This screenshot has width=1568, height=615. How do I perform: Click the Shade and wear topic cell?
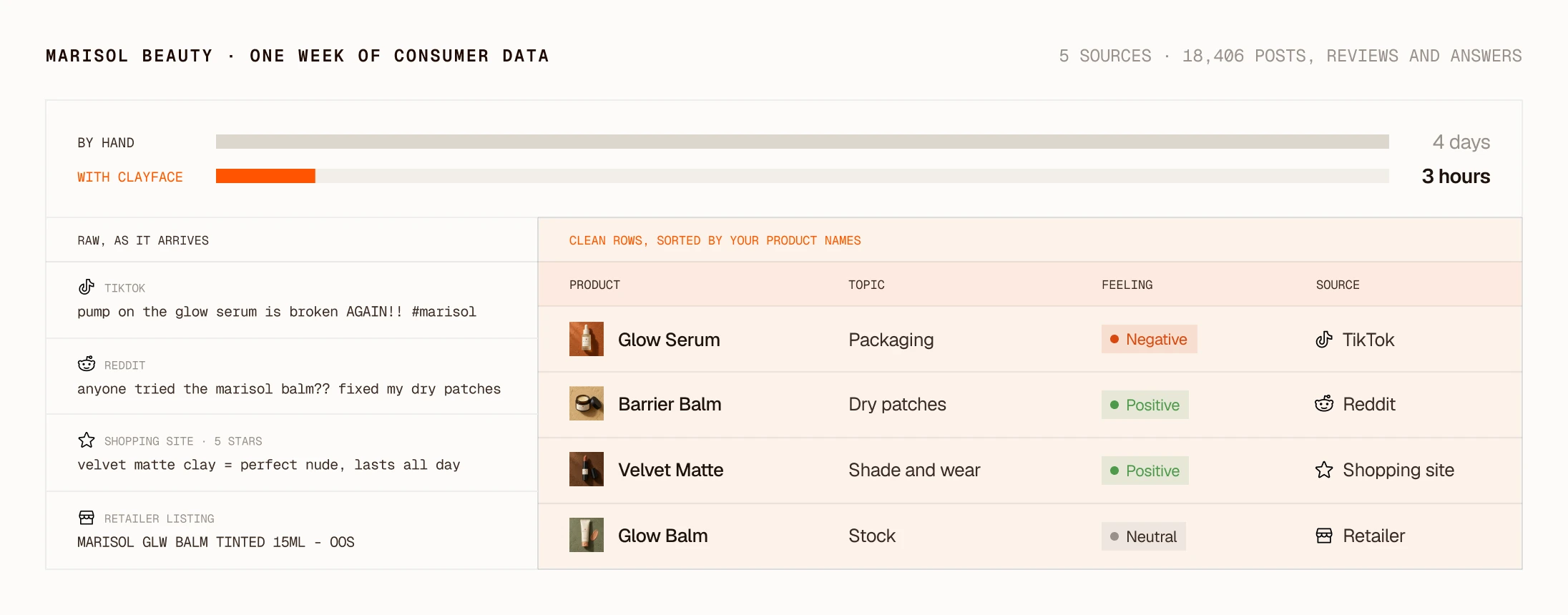914,470
